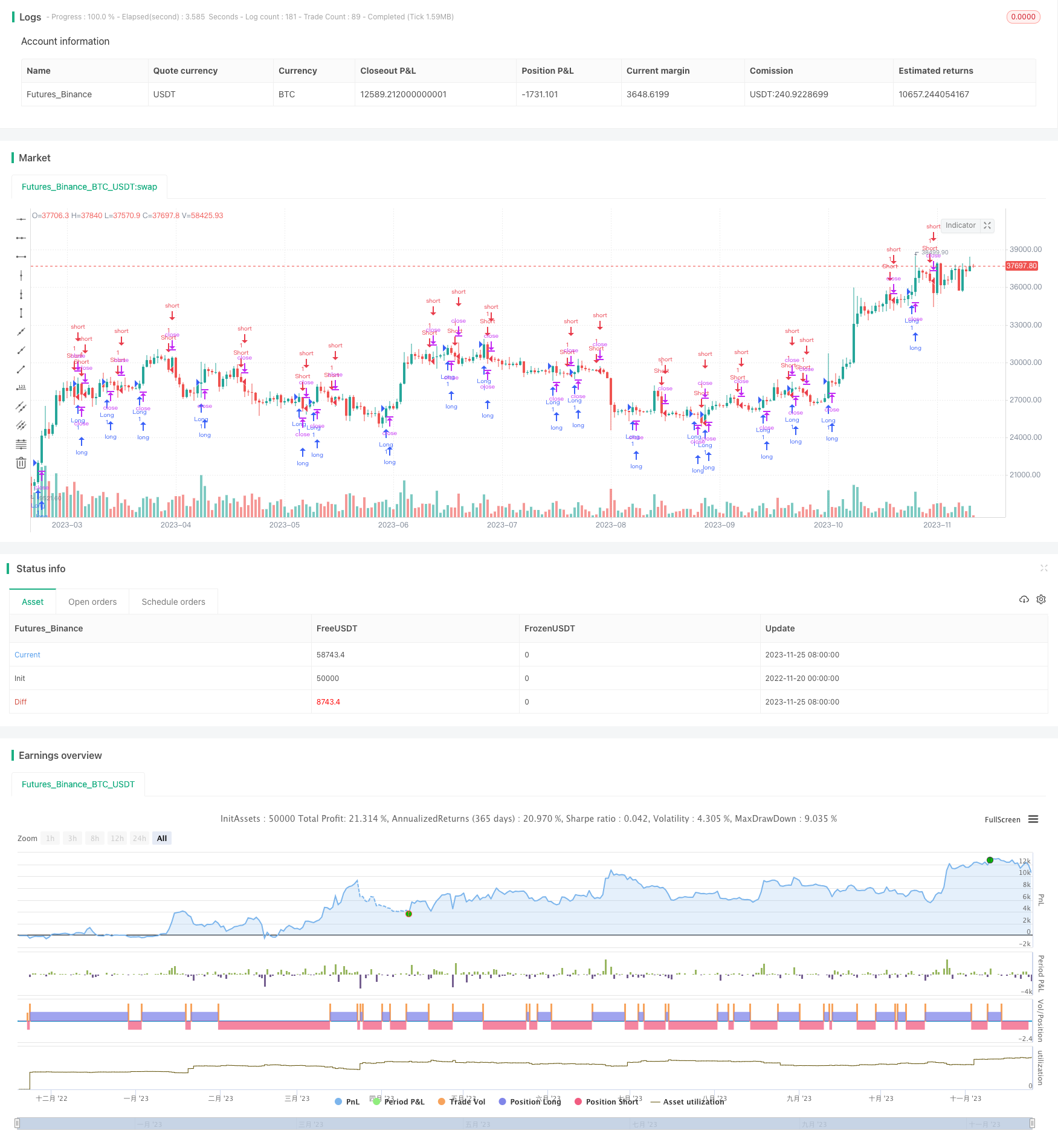Click the green marker on the PnL peak
1058x1148 pixels.
pos(990,860)
